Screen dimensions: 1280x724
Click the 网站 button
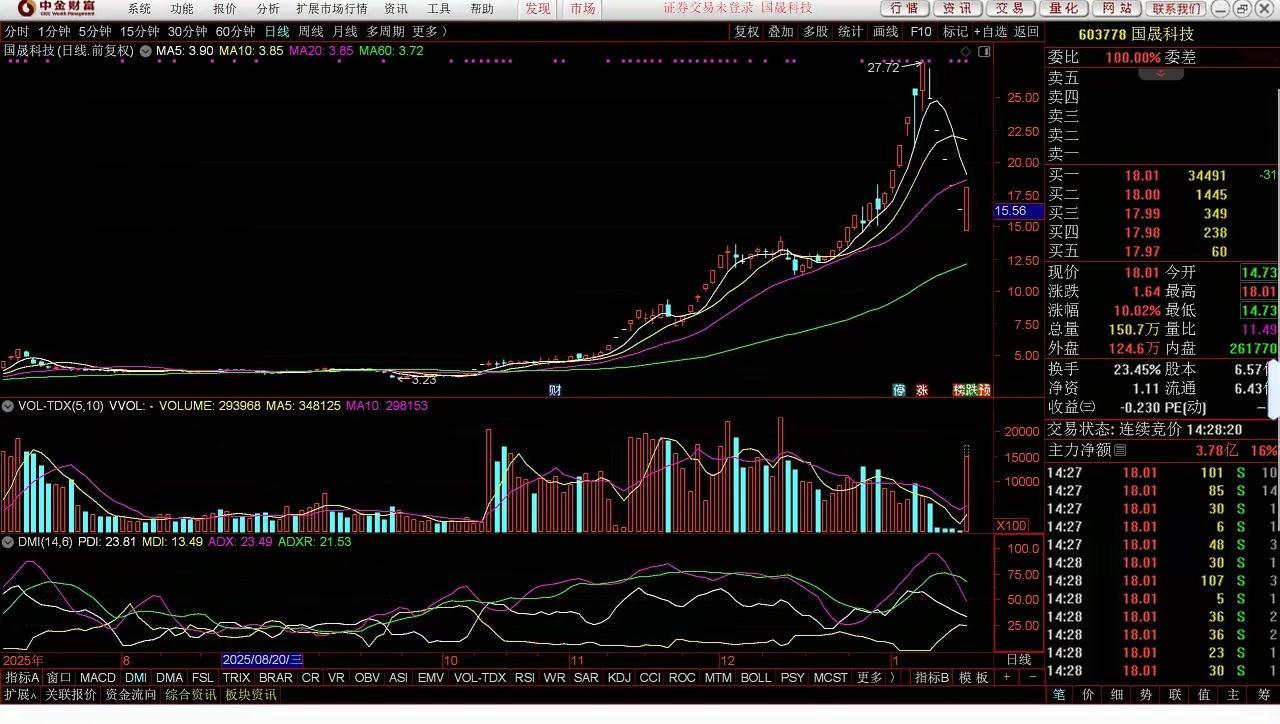pos(1116,8)
